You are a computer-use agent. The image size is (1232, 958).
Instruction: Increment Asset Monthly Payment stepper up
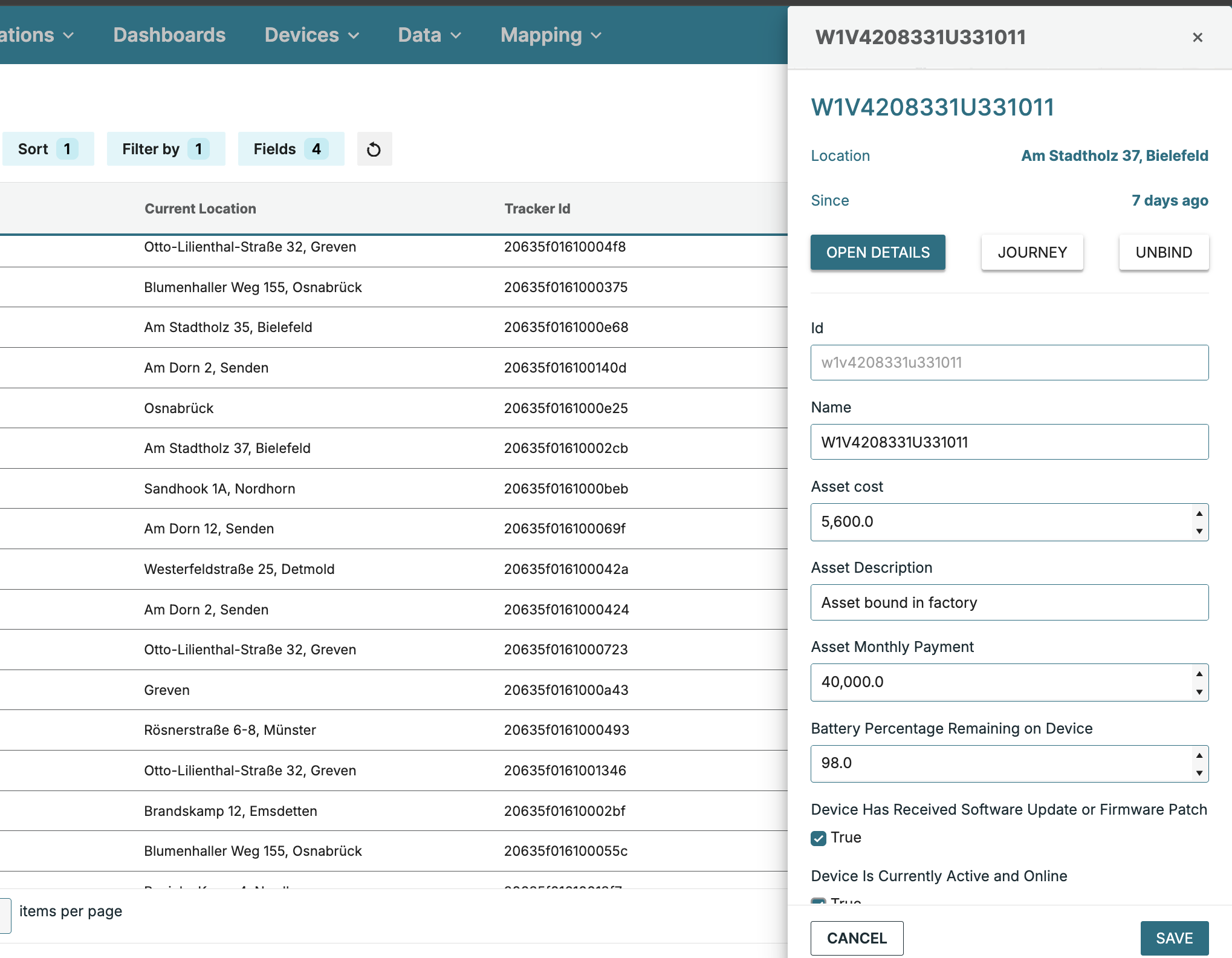pyautogui.click(x=1199, y=674)
